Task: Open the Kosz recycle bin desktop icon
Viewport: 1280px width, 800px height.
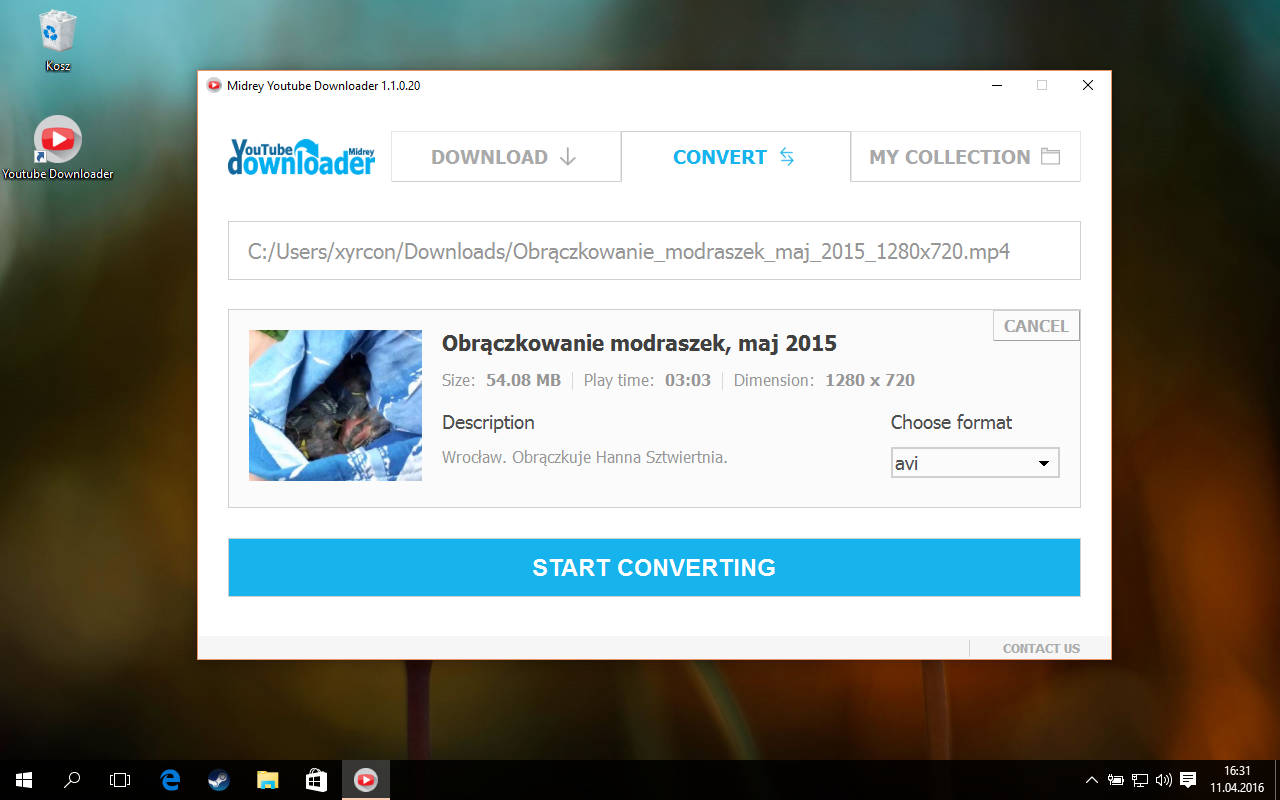Action: tap(57, 41)
